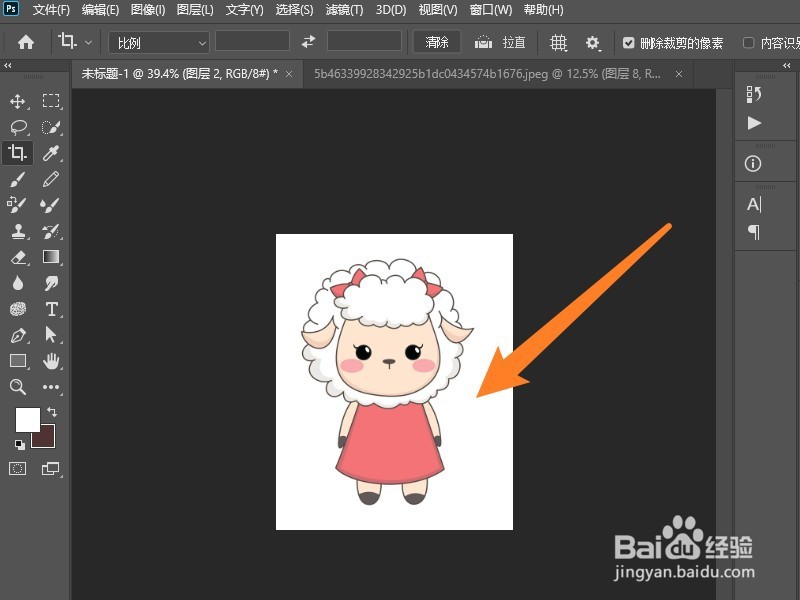Click the 拉直 straighten button
This screenshot has height=600, width=800.
click(500, 42)
